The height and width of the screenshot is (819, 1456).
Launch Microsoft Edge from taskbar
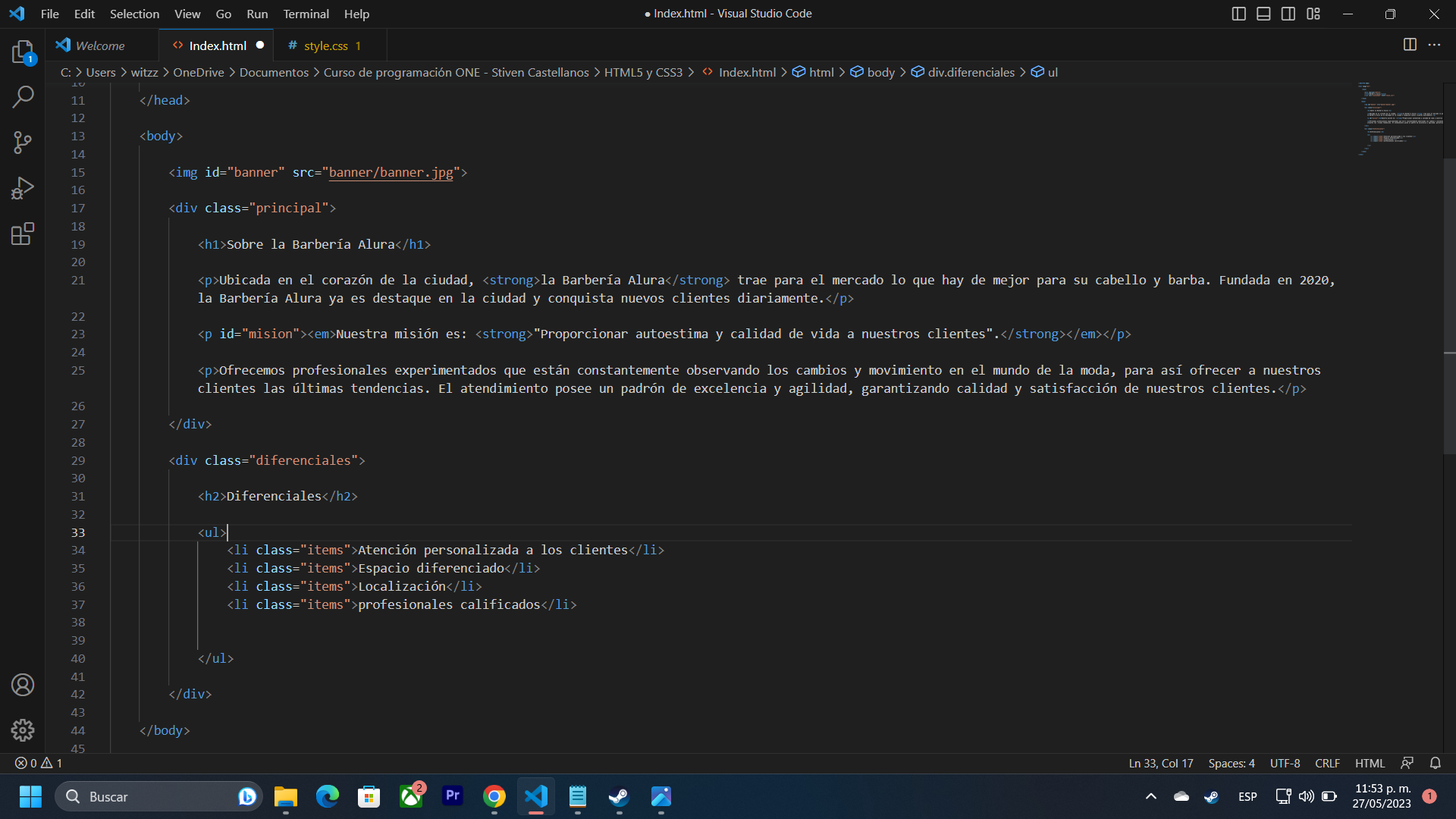tap(328, 796)
